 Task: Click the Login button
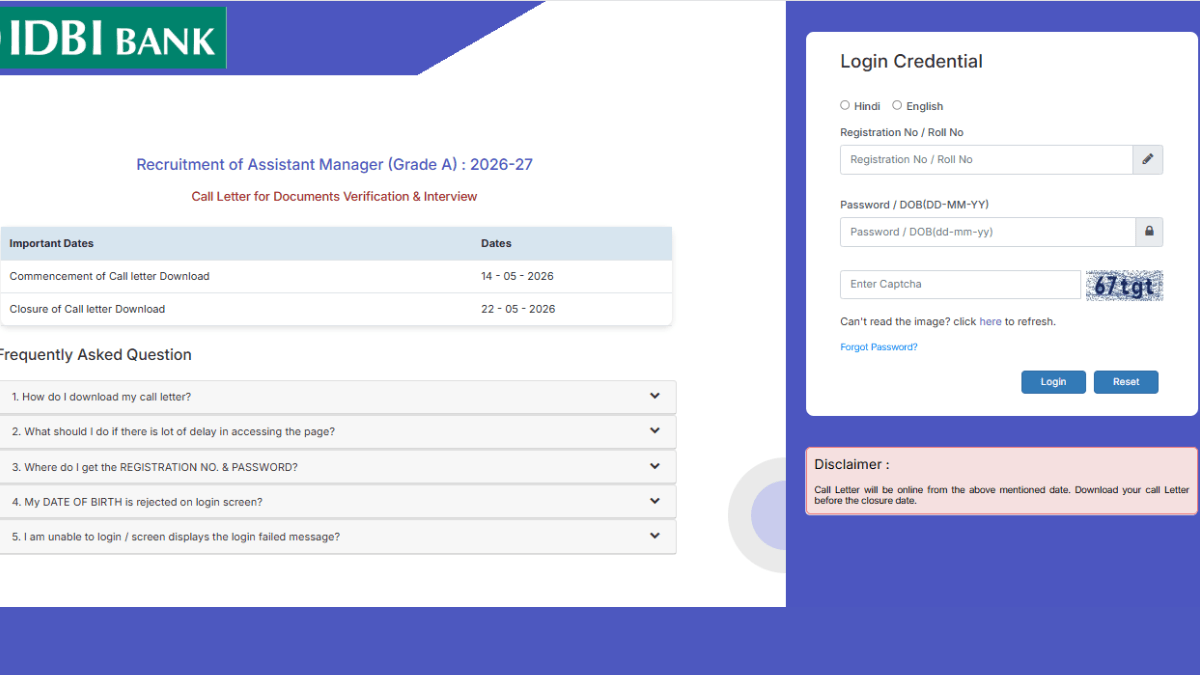click(x=1053, y=382)
